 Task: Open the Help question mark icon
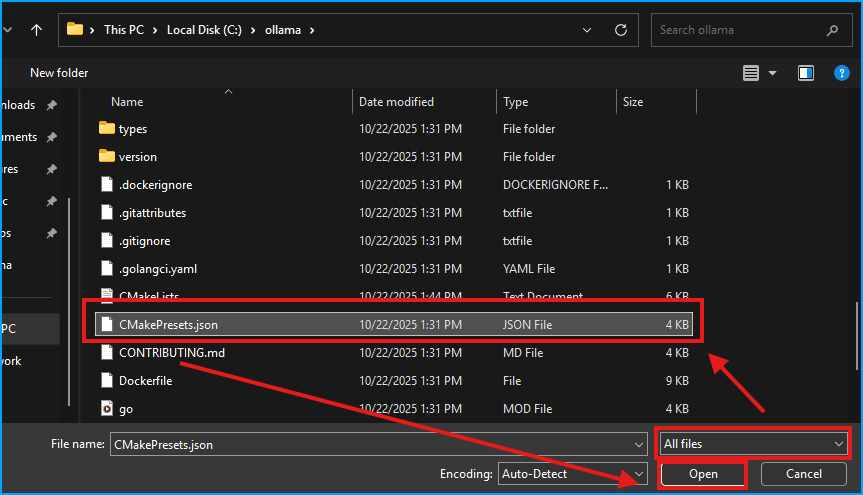[841, 73]
